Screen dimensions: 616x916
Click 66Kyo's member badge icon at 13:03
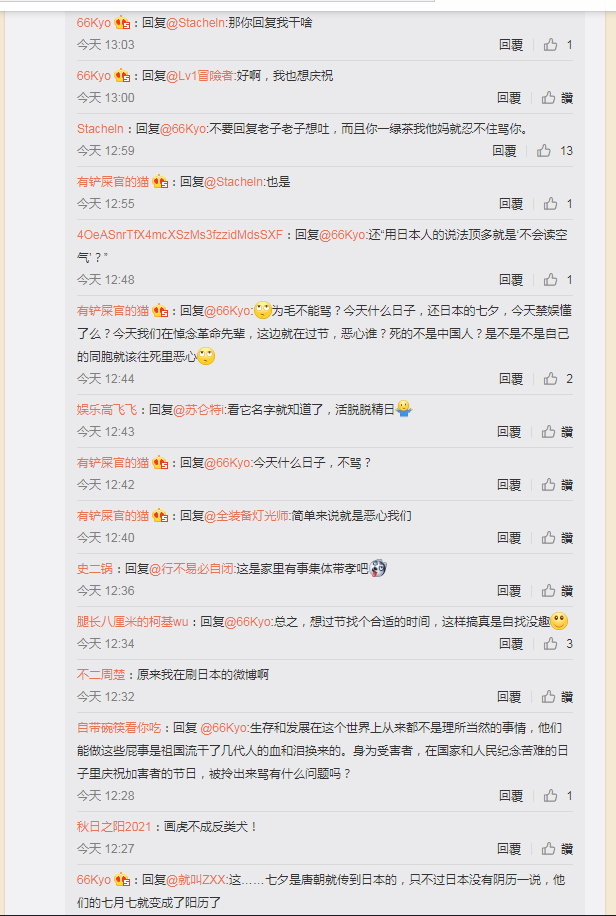pyautogui.click(x=122, y=23)
